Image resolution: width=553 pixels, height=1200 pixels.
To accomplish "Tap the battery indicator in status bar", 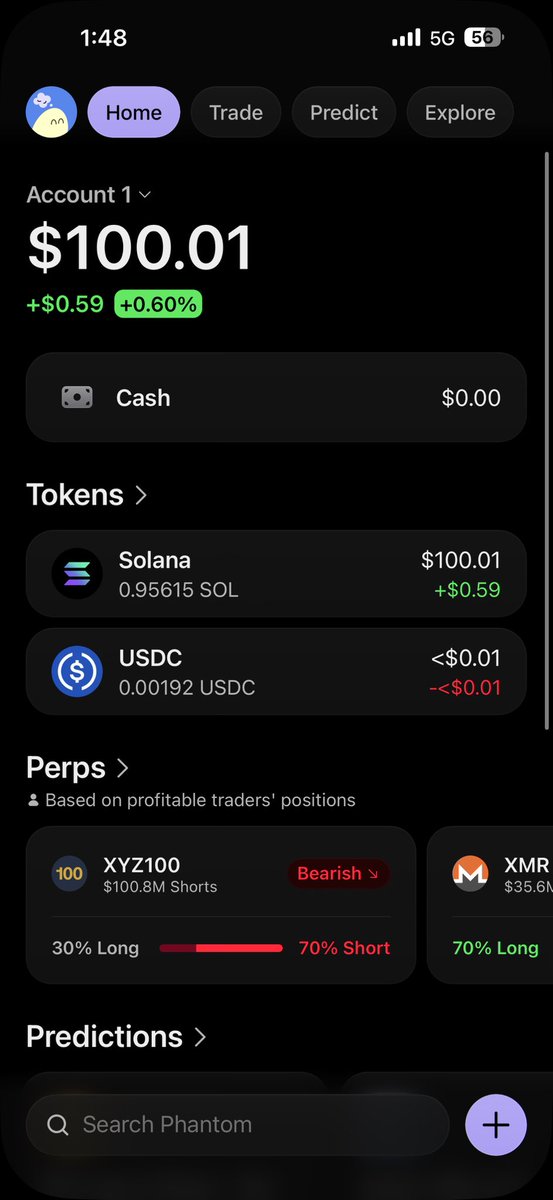I will [484, 38].
